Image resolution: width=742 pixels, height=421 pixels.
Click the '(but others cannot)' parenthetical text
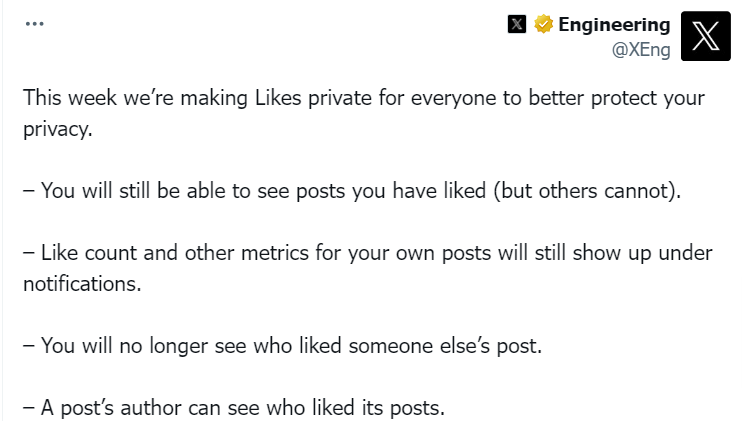pos(587,191)
